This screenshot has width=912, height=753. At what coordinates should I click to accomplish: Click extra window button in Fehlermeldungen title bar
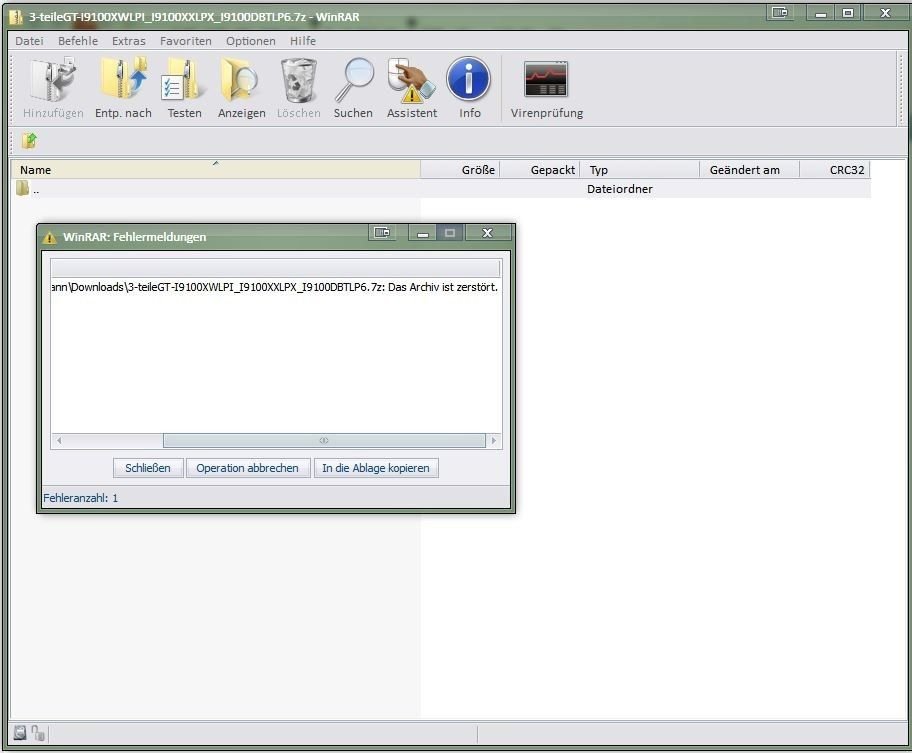coord(382,233)
